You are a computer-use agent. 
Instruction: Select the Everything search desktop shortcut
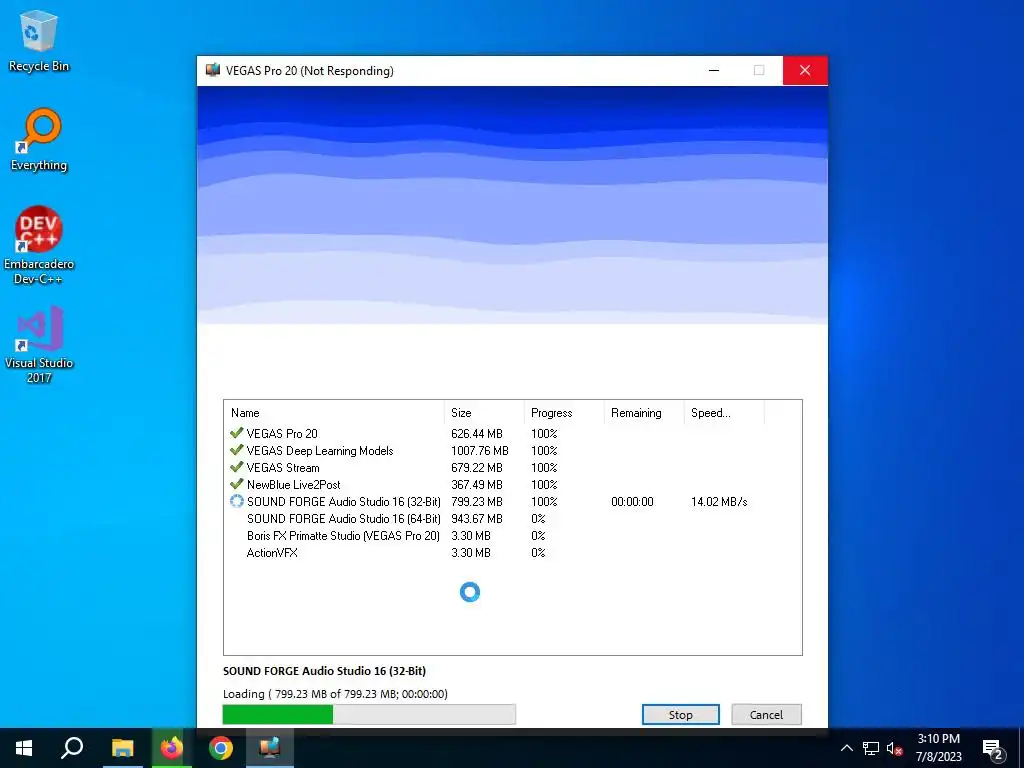pos(39,140)
